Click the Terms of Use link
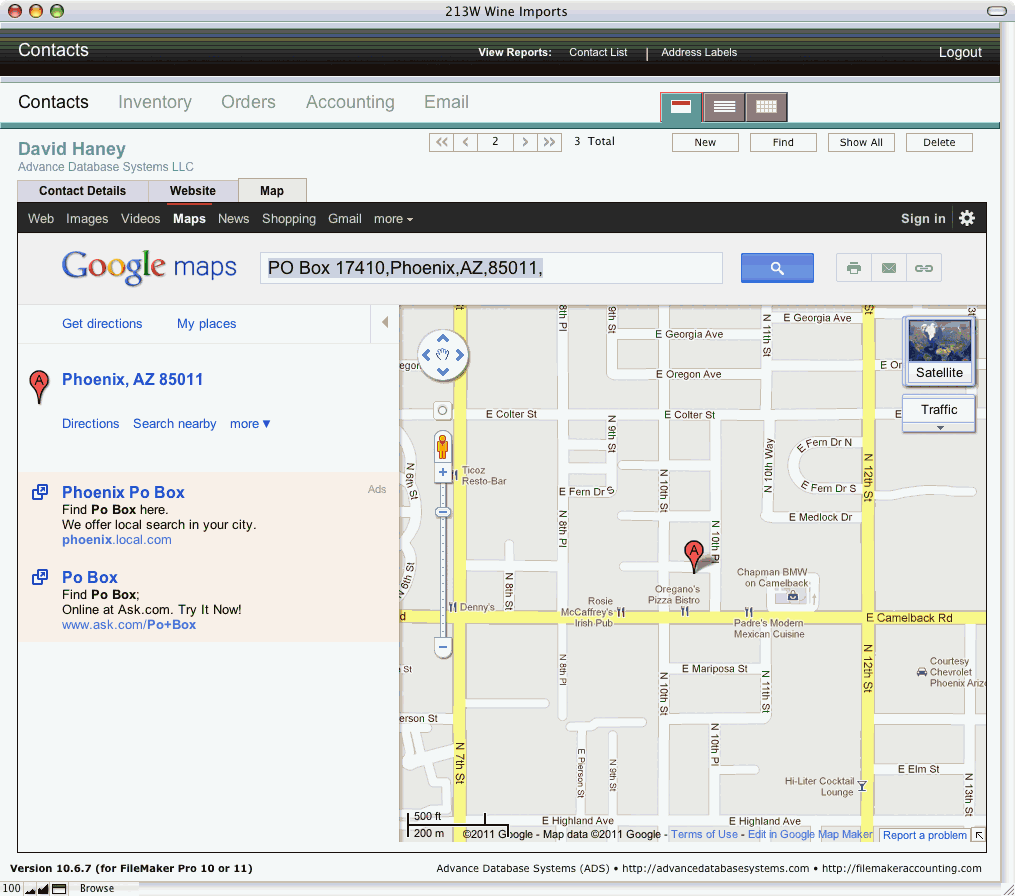This screenshot has width=1015, height=896. (704, 834)
